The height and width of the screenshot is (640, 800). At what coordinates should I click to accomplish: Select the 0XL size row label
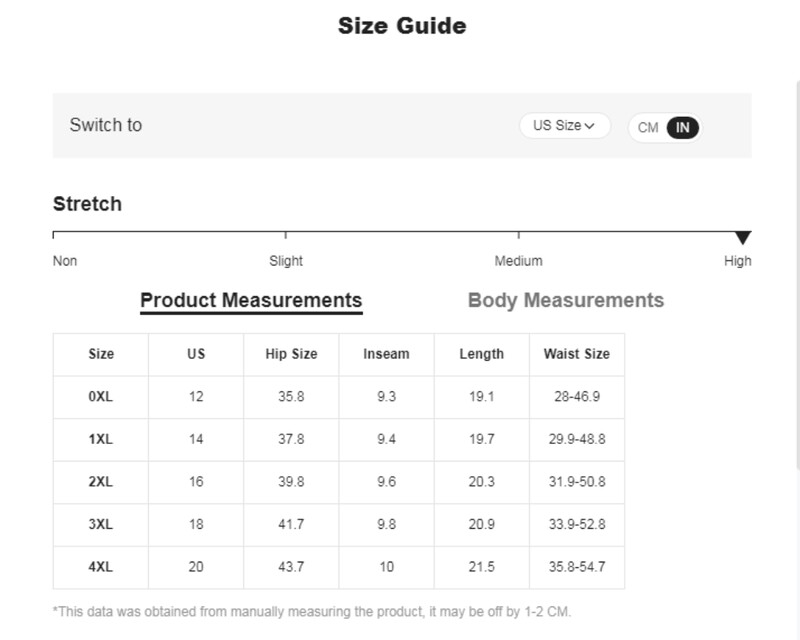[x=101, y=397]
